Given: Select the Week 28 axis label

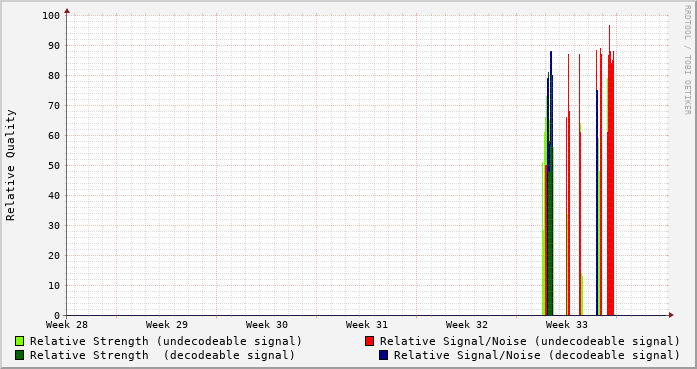Looking at the screenshot, I should pyautogui.click(x=67, y=325).
